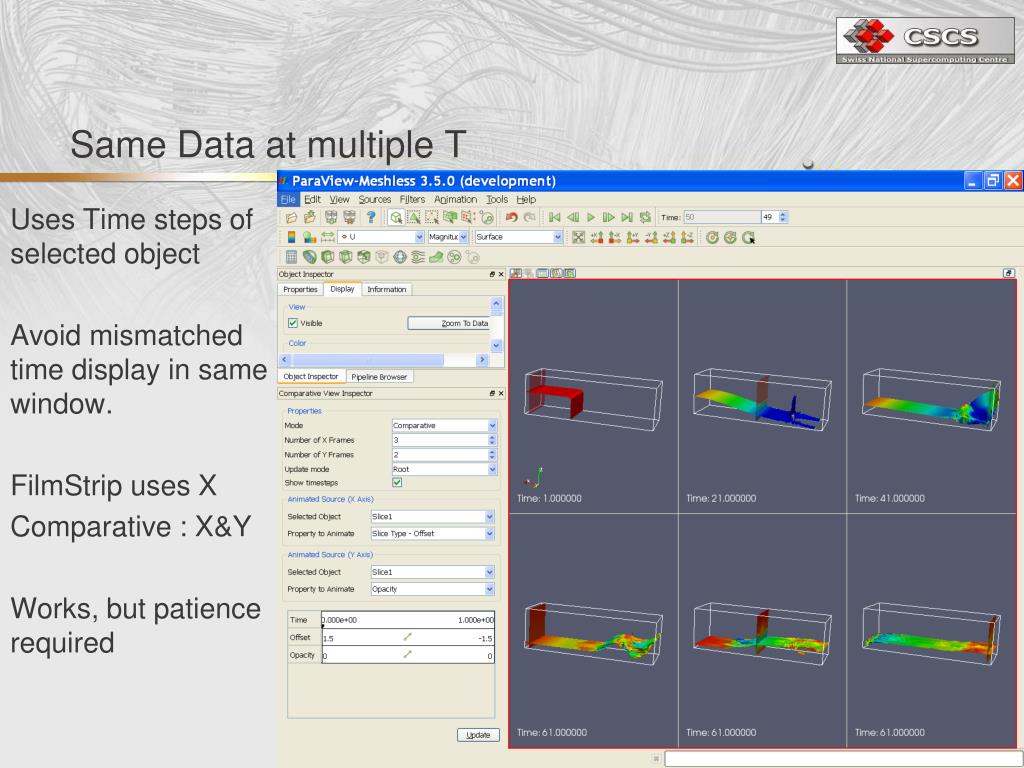This screenshot has height=768, width=1024.
Task: Switch to the Pipeline Browser tab
Action: pyautogui.click(x=379, y=377)
